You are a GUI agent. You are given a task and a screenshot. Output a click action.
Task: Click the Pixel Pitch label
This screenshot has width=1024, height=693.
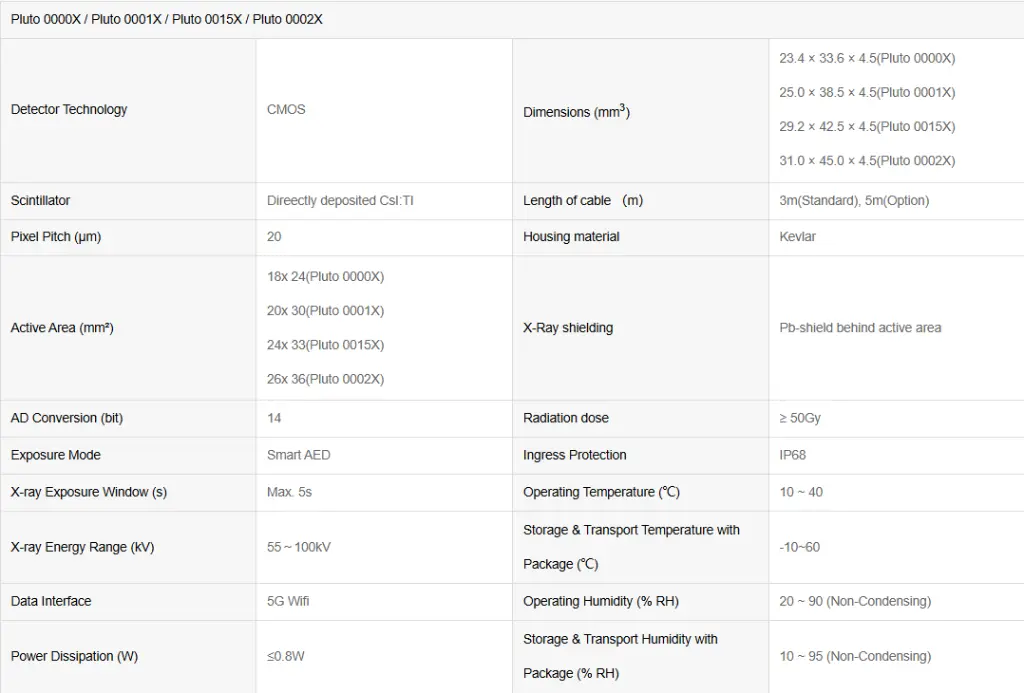pos(55,237)
